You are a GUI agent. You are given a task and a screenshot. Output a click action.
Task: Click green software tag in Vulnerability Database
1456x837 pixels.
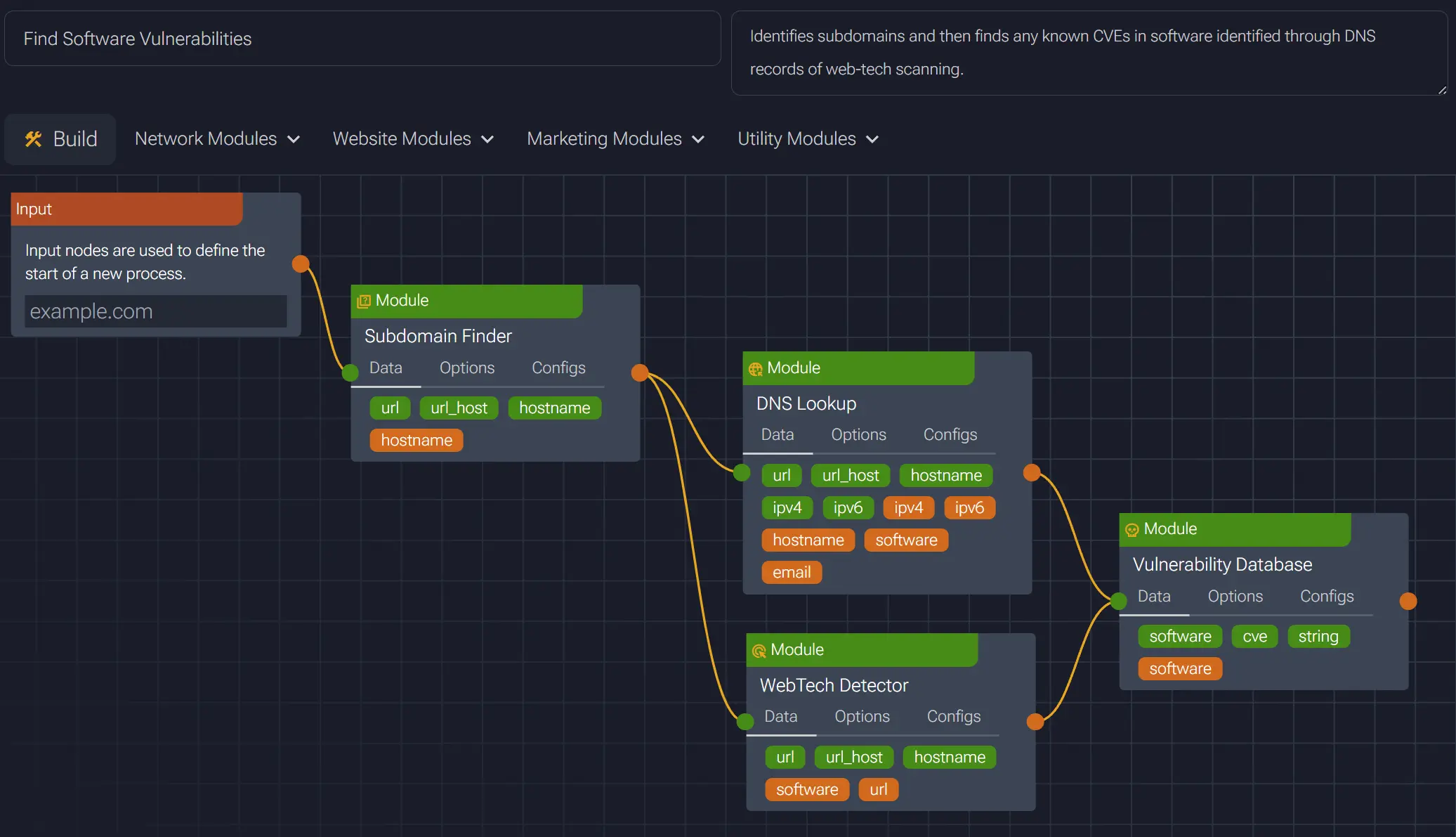tap(1180, 636)
